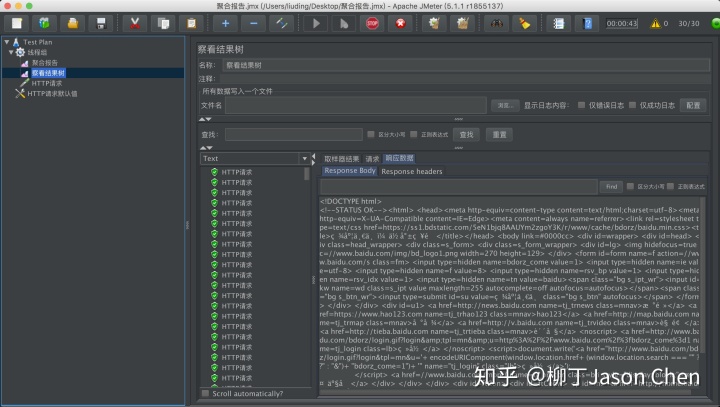Click the 注释 comment input field
Viewport: 720px width, 407px height.
click(x=466, y=79)
